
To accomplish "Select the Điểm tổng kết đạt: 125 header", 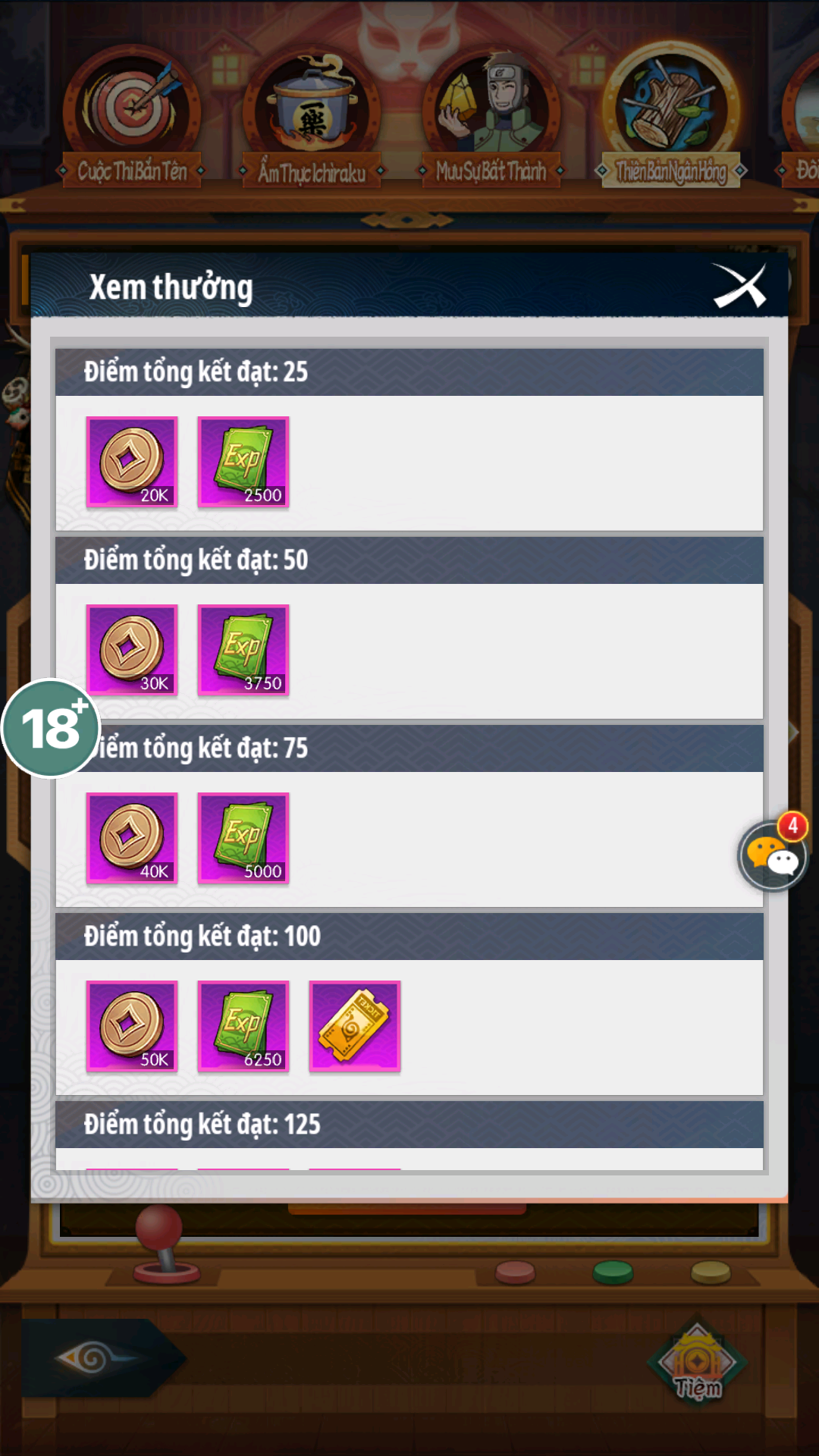I will pos(409,1125).
